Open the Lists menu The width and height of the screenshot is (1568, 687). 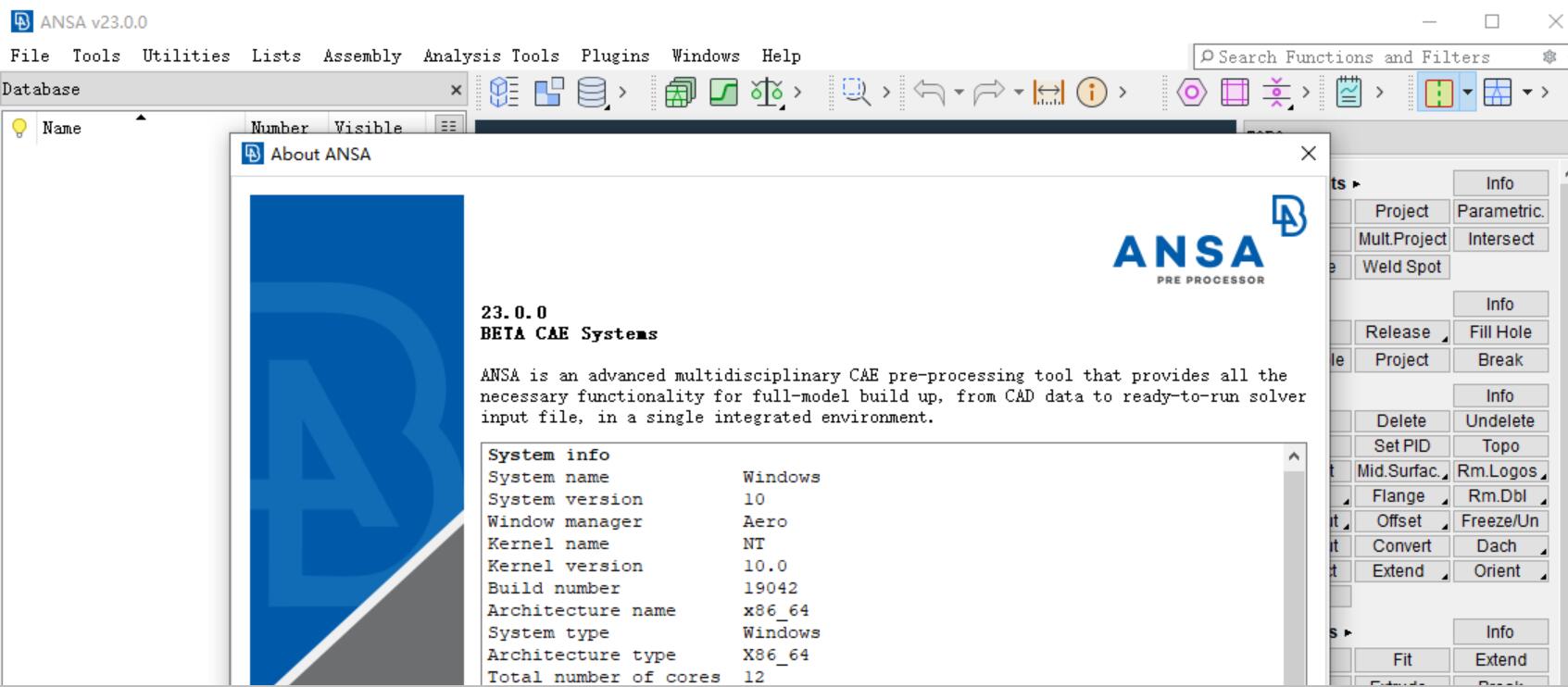coord(276,56)
